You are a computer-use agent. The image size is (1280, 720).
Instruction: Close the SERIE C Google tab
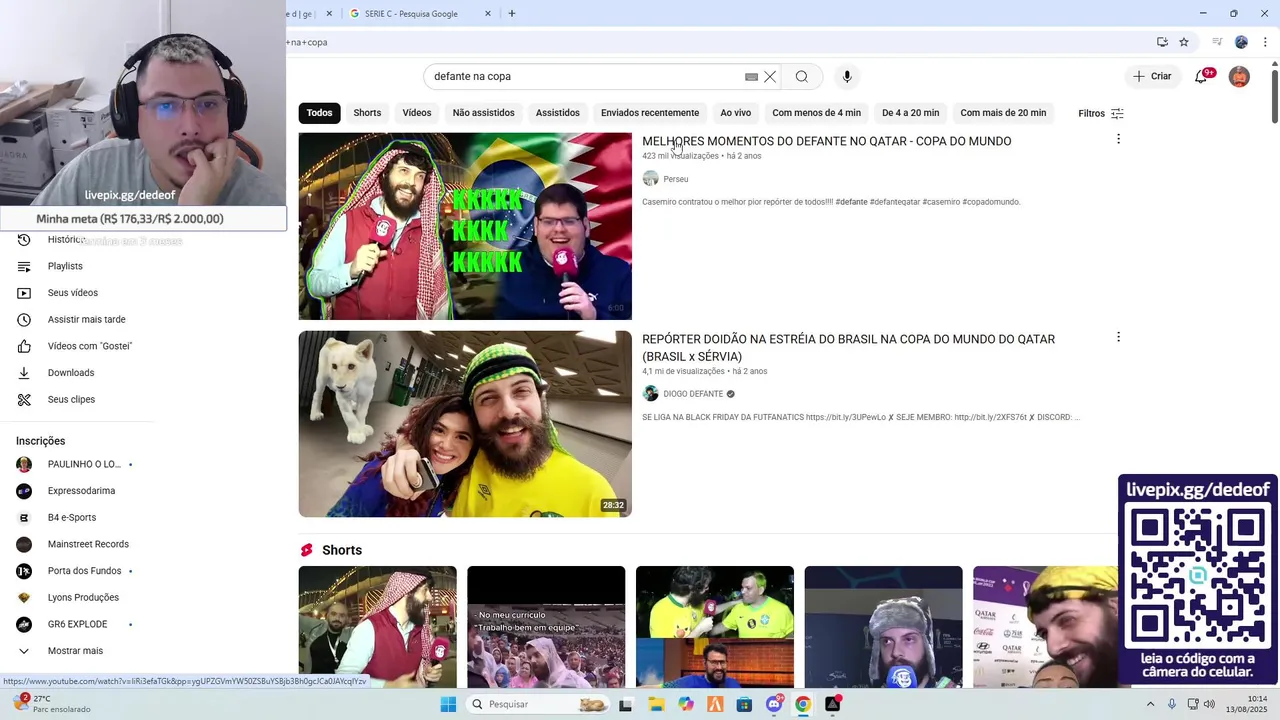[x=488, y=14]
